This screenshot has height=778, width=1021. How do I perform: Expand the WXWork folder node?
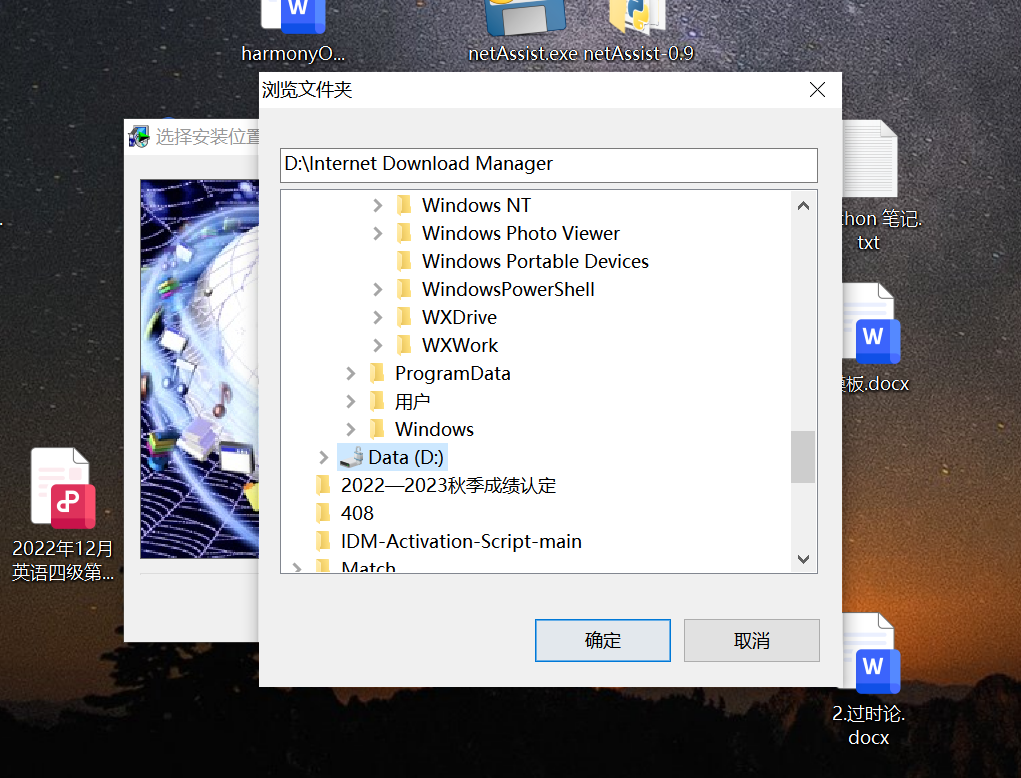coord(378,346)
